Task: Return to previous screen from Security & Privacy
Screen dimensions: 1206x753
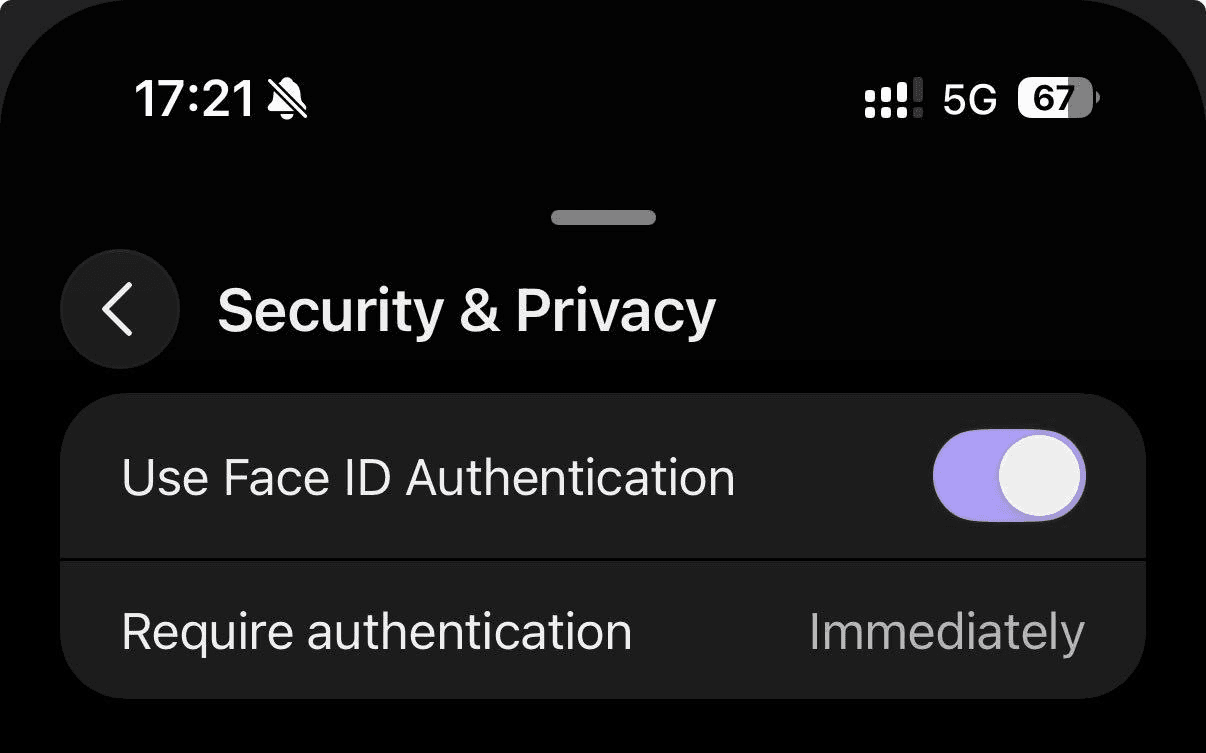Action: point(120,309)
